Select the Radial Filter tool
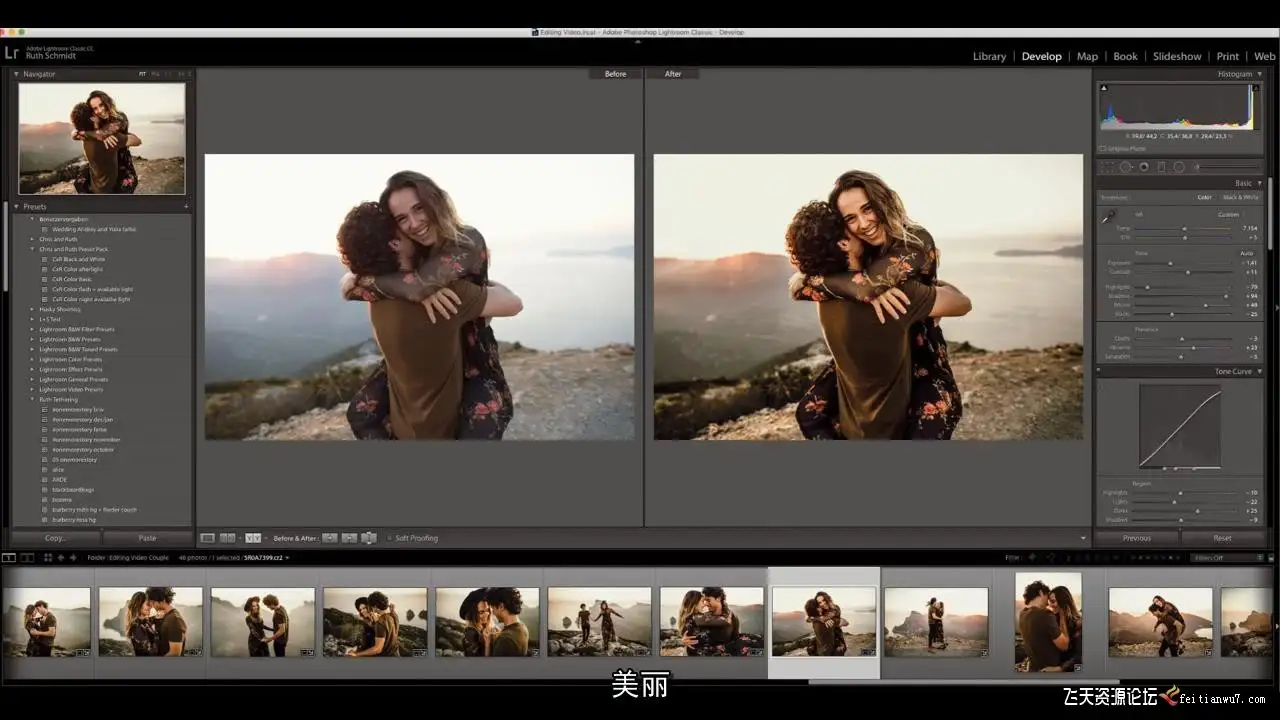The height and width of the screenshot is (720, 1280). coord(1179,167)
